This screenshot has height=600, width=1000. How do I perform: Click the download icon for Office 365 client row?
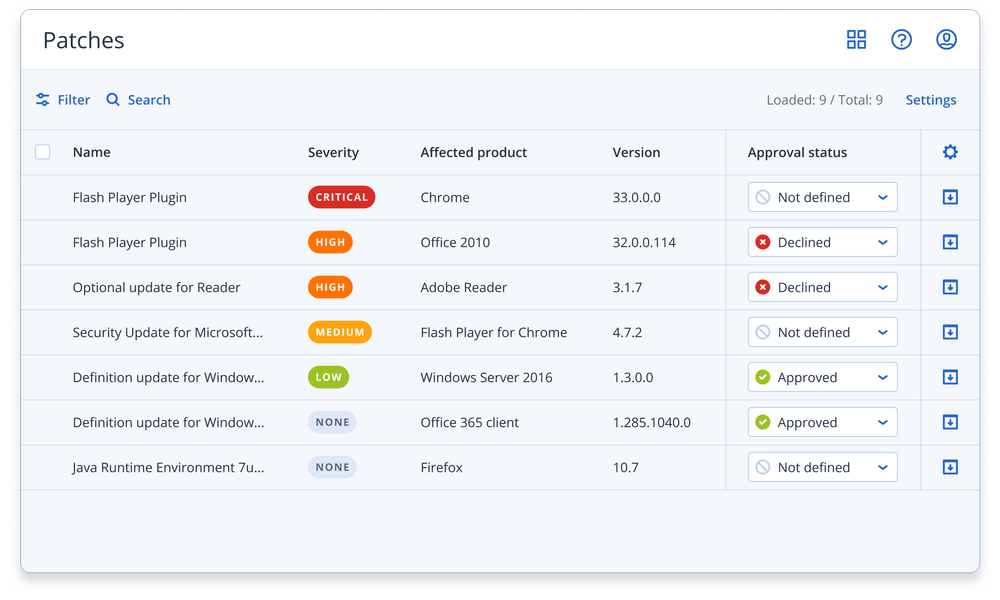[x=950, y=422]
